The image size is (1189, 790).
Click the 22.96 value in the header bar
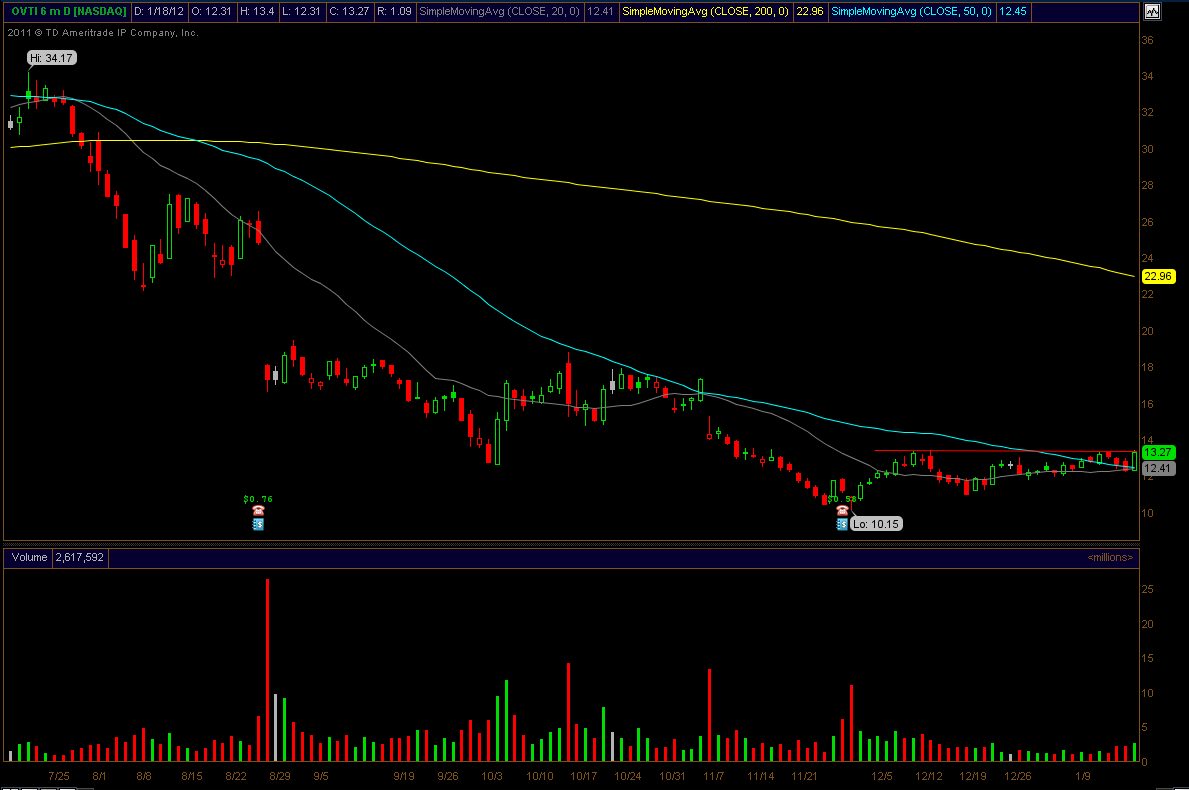click(810, 11)
